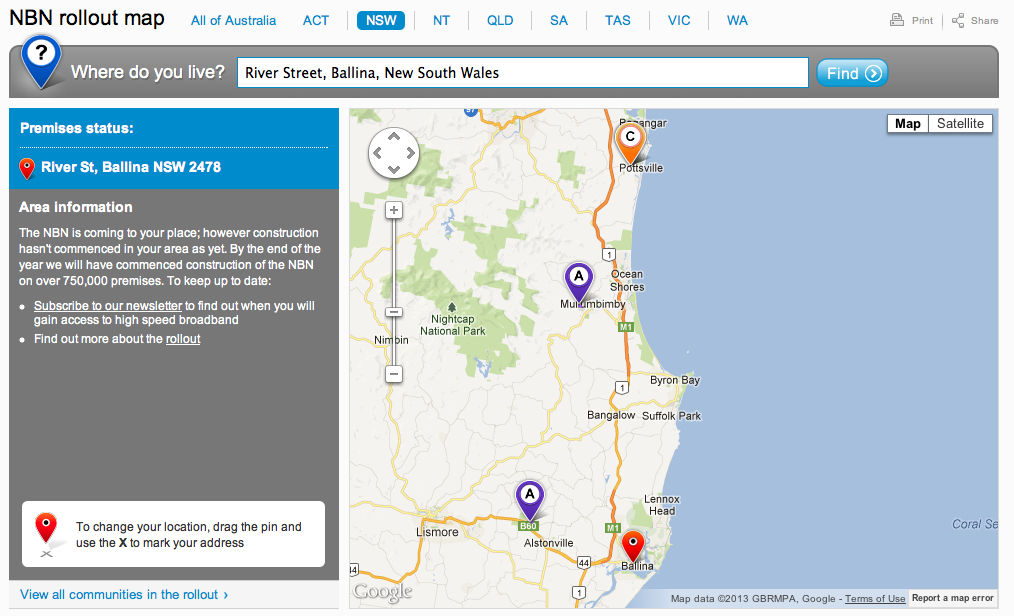
Task: Click the Print text link
Action: point(922,21)
